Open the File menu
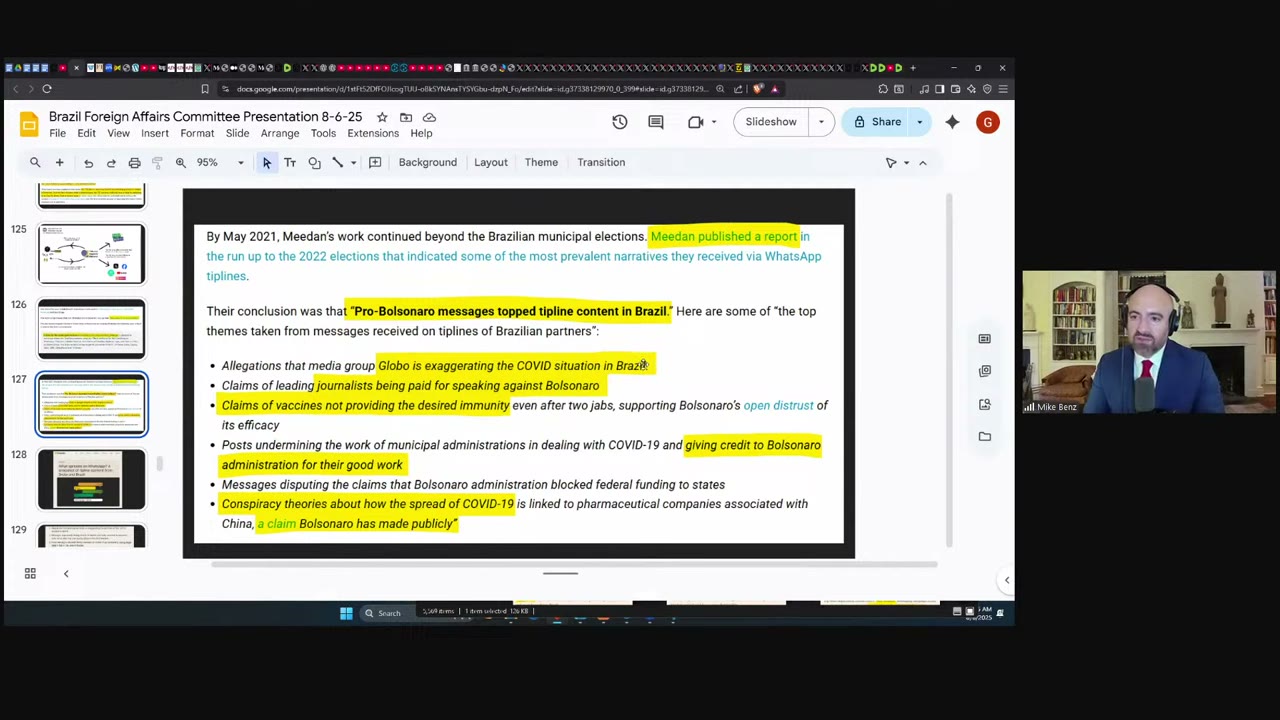This screenshot has width=1280, height=720. tap(58, 133)
